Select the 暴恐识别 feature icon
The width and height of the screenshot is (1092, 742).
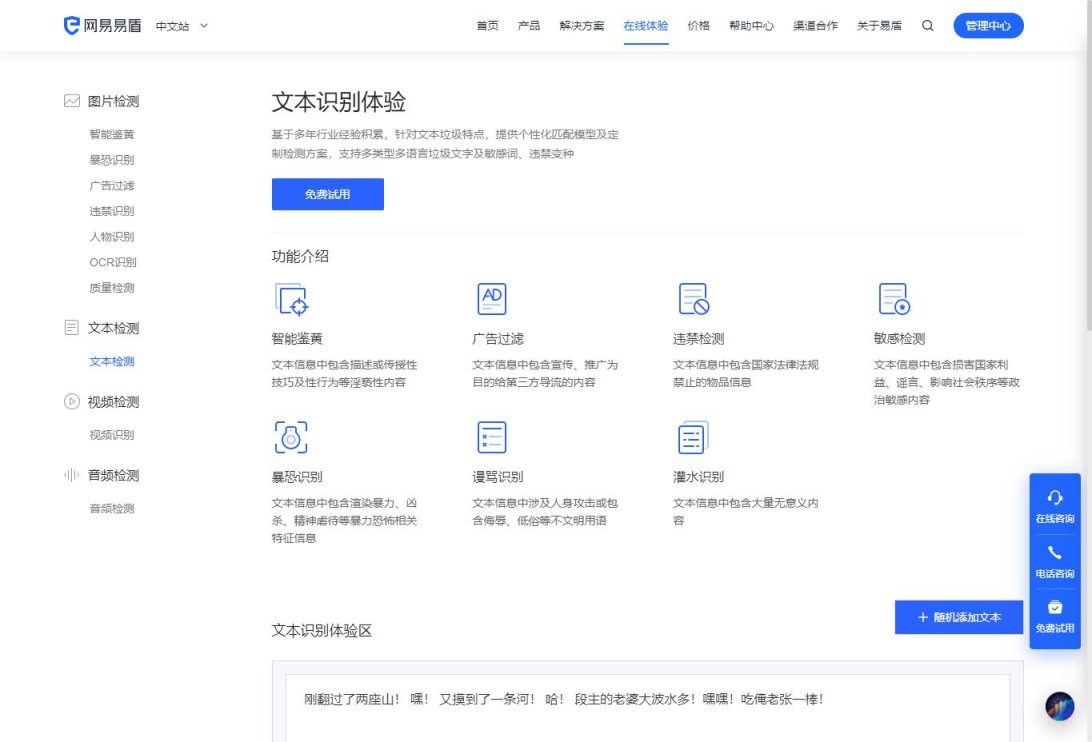(x=290, y=437)
